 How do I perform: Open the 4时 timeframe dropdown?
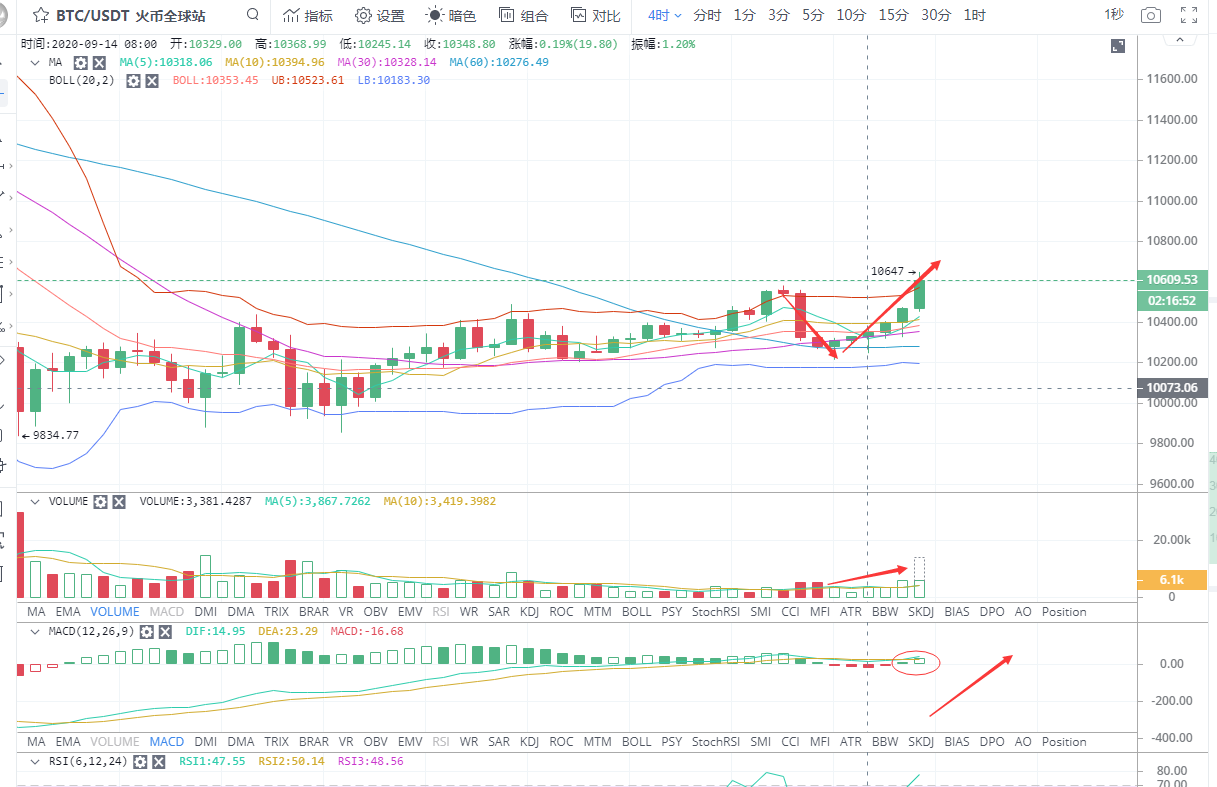664,15
